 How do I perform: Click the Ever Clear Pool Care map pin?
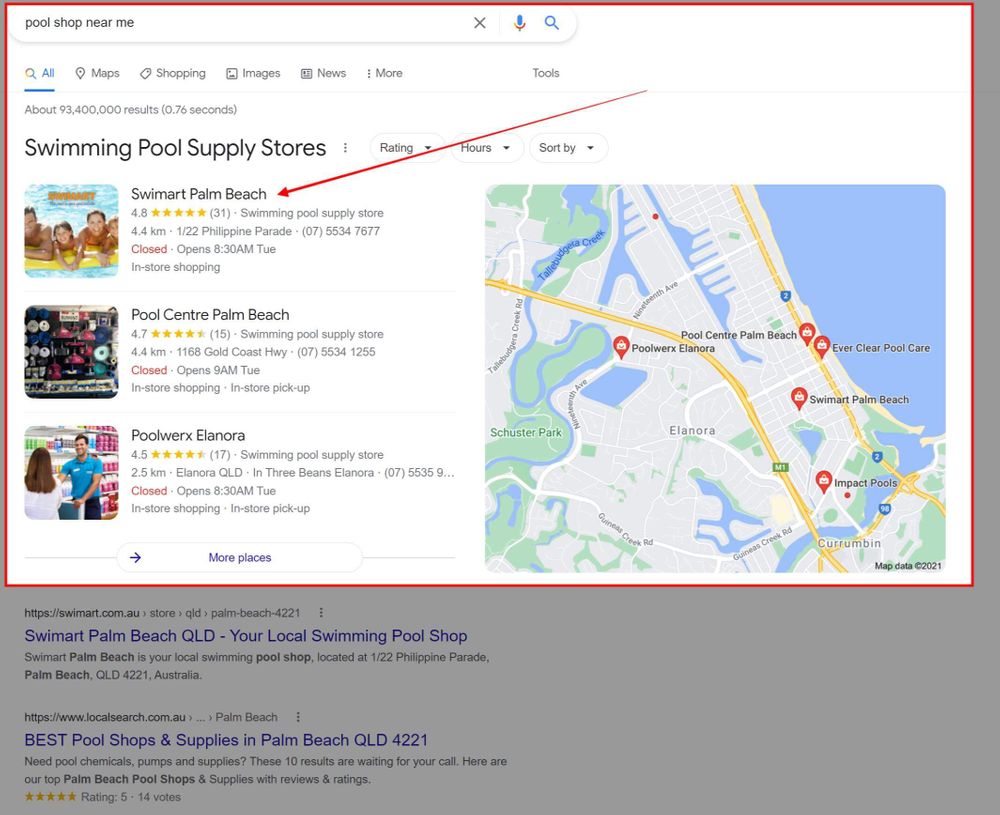822,346
